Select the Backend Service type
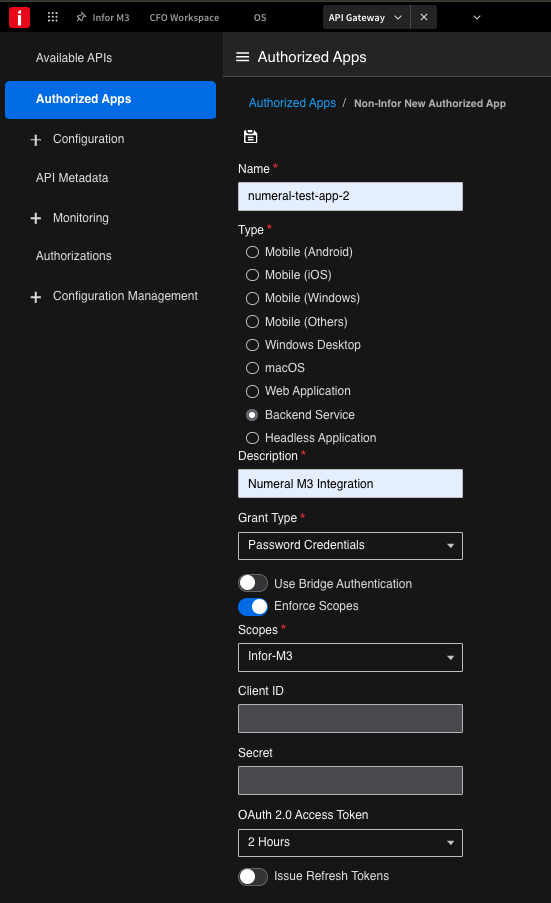Viewport: 551px width, 903px height. tap(252, 415)
